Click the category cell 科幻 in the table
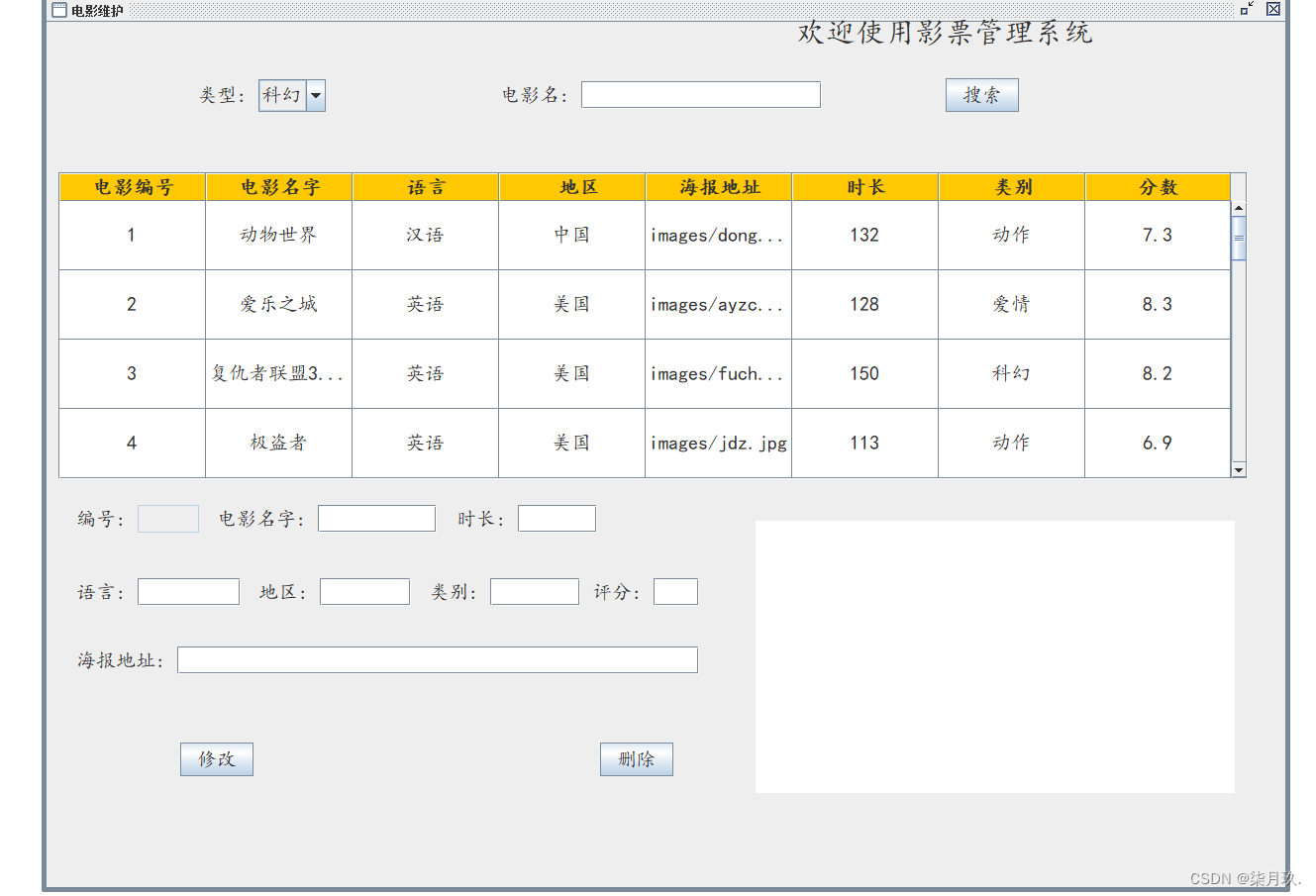This screenshot has width=1316, height=896. point(1011,374)
